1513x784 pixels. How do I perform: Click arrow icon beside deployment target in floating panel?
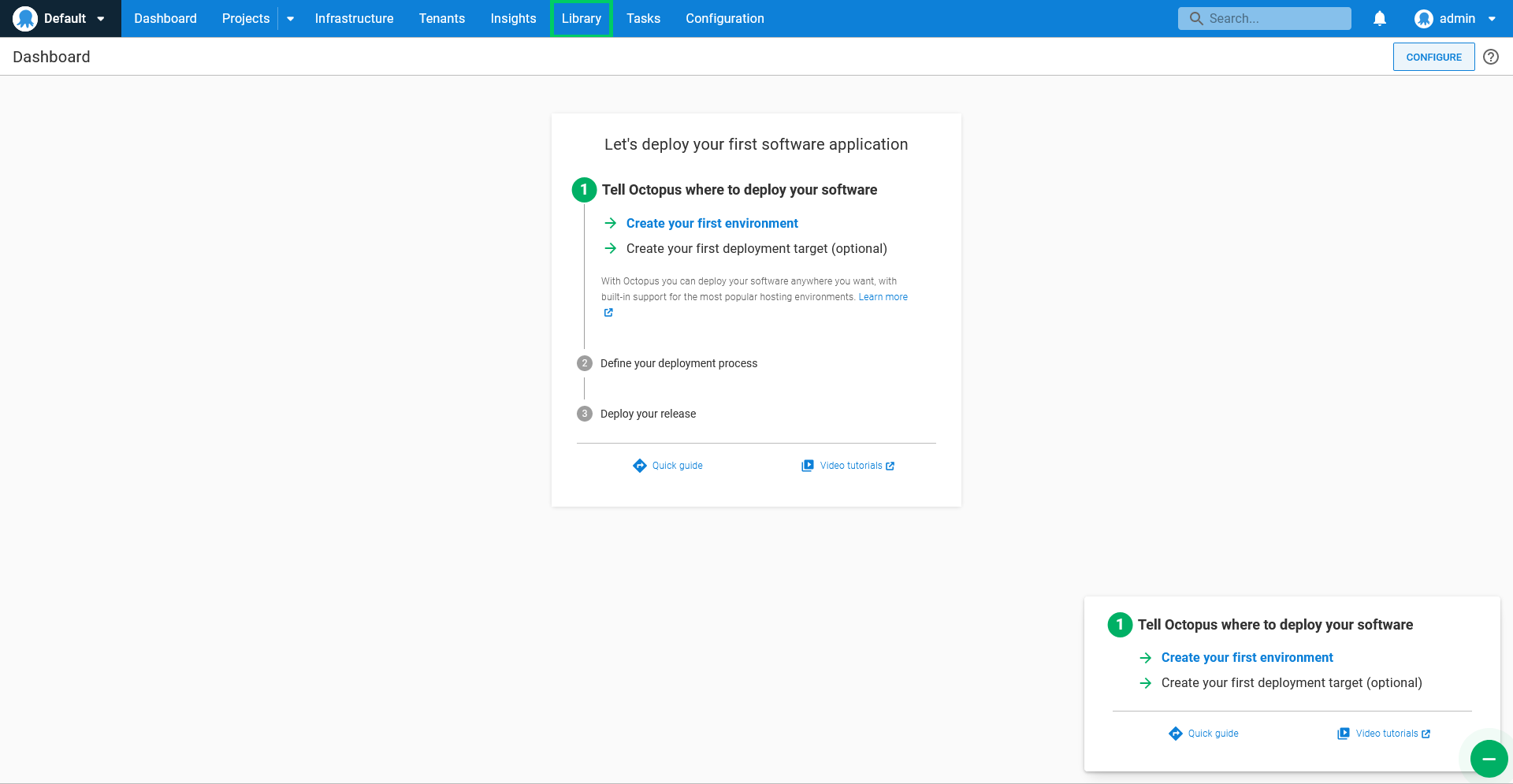pyautogui.click(x=1146, y=682)
